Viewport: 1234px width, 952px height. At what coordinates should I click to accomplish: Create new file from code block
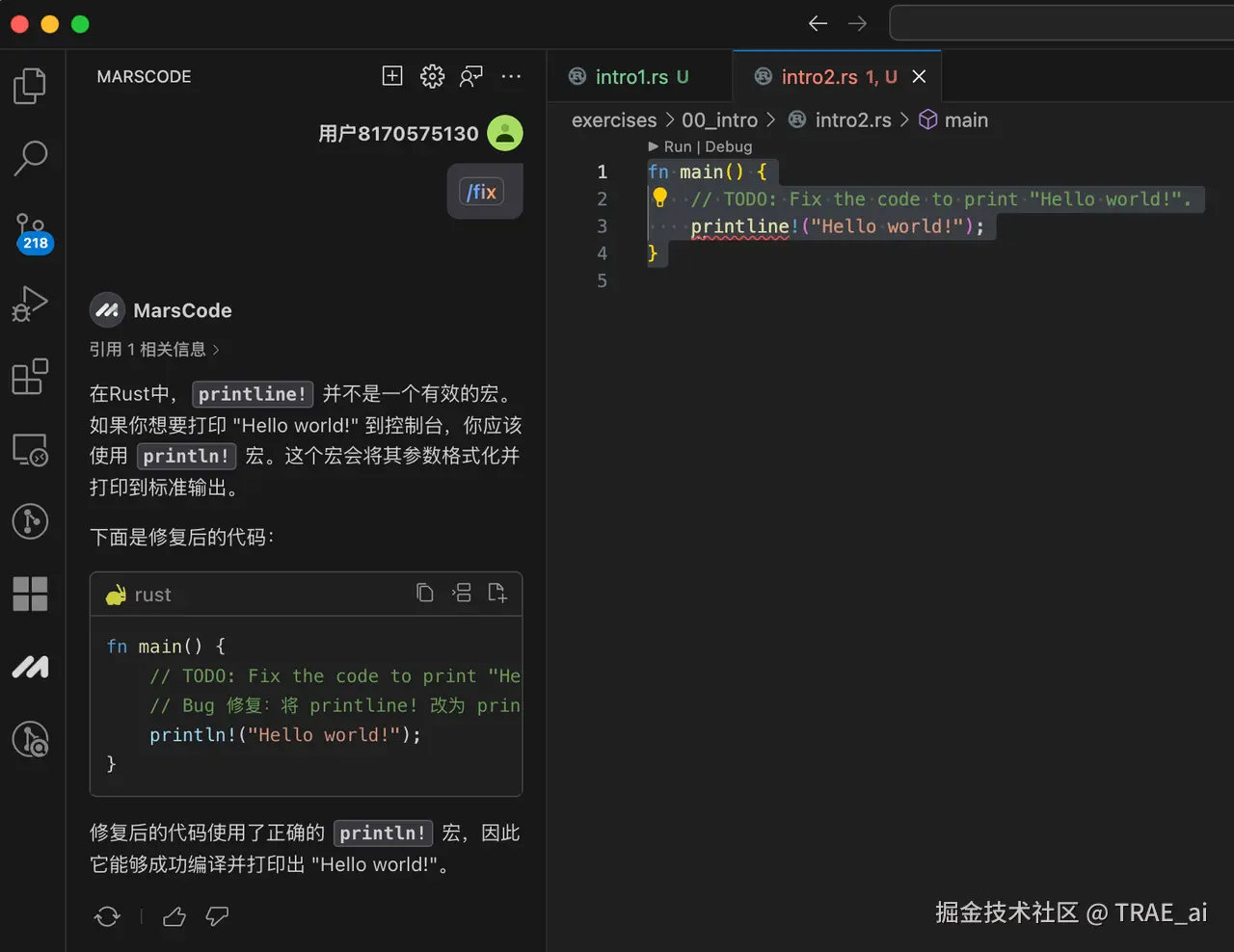(x=498, y=593)
